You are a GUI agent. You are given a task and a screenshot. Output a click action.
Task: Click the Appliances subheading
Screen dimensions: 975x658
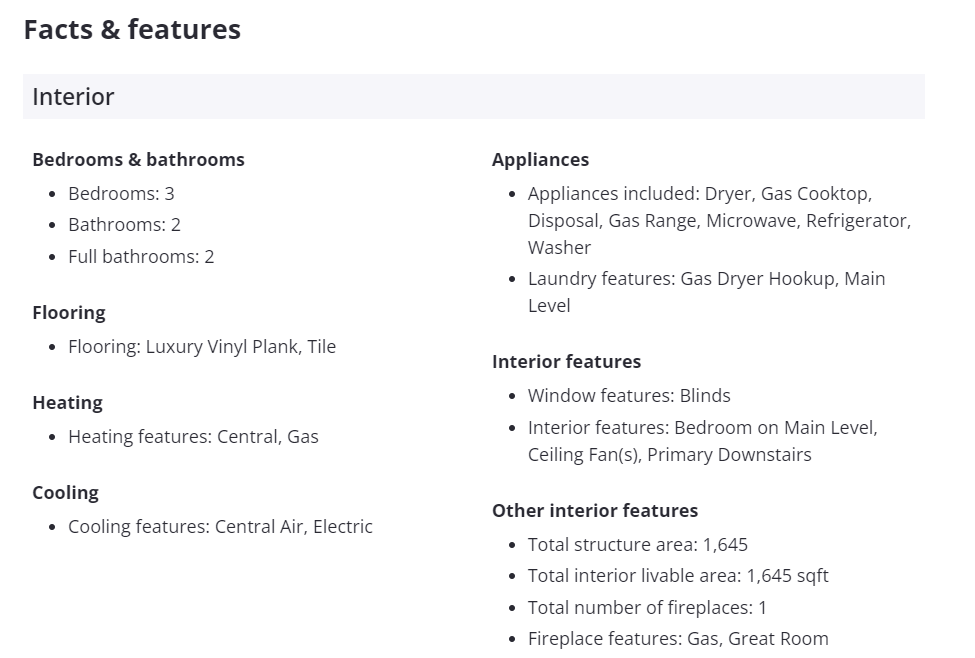(540, 160)
